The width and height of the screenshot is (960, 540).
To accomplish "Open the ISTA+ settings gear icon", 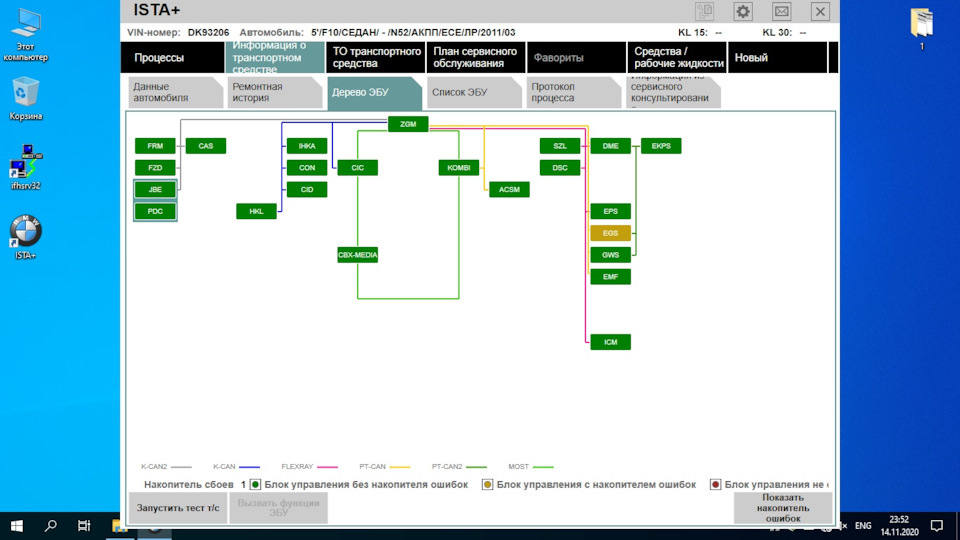I will (743, 11).
